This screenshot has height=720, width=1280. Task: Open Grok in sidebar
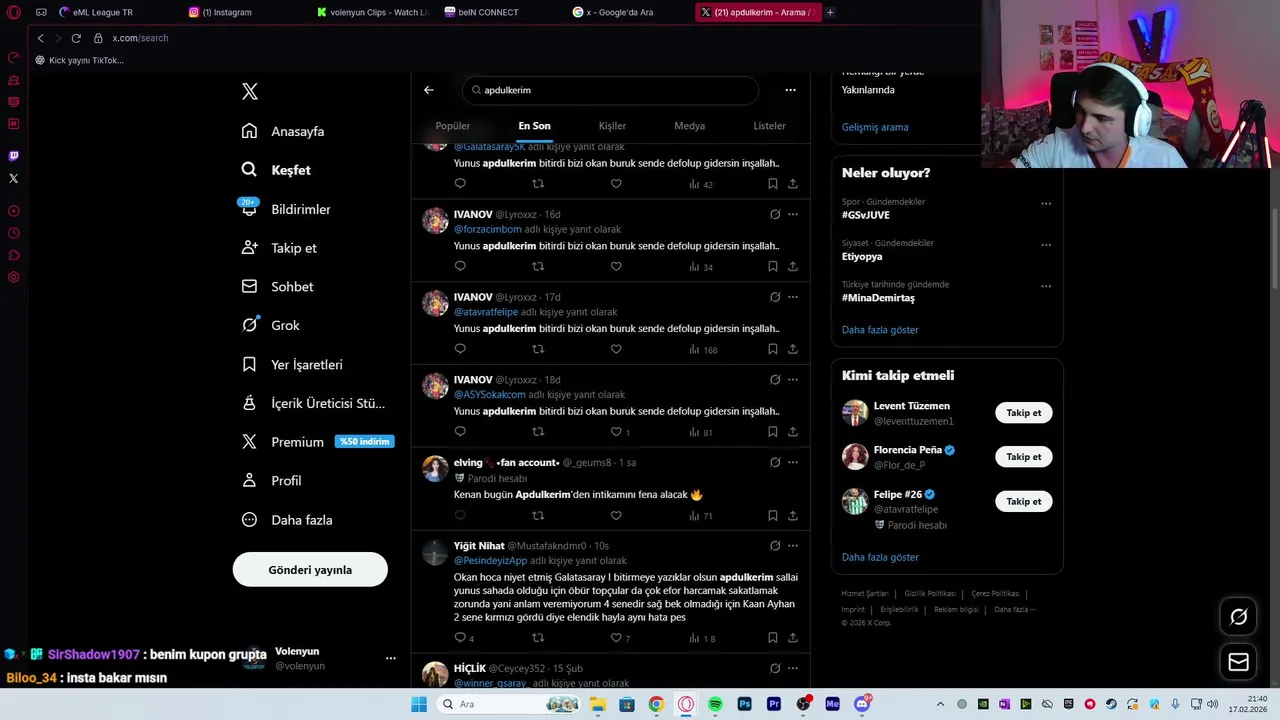[x=271, y=325]
